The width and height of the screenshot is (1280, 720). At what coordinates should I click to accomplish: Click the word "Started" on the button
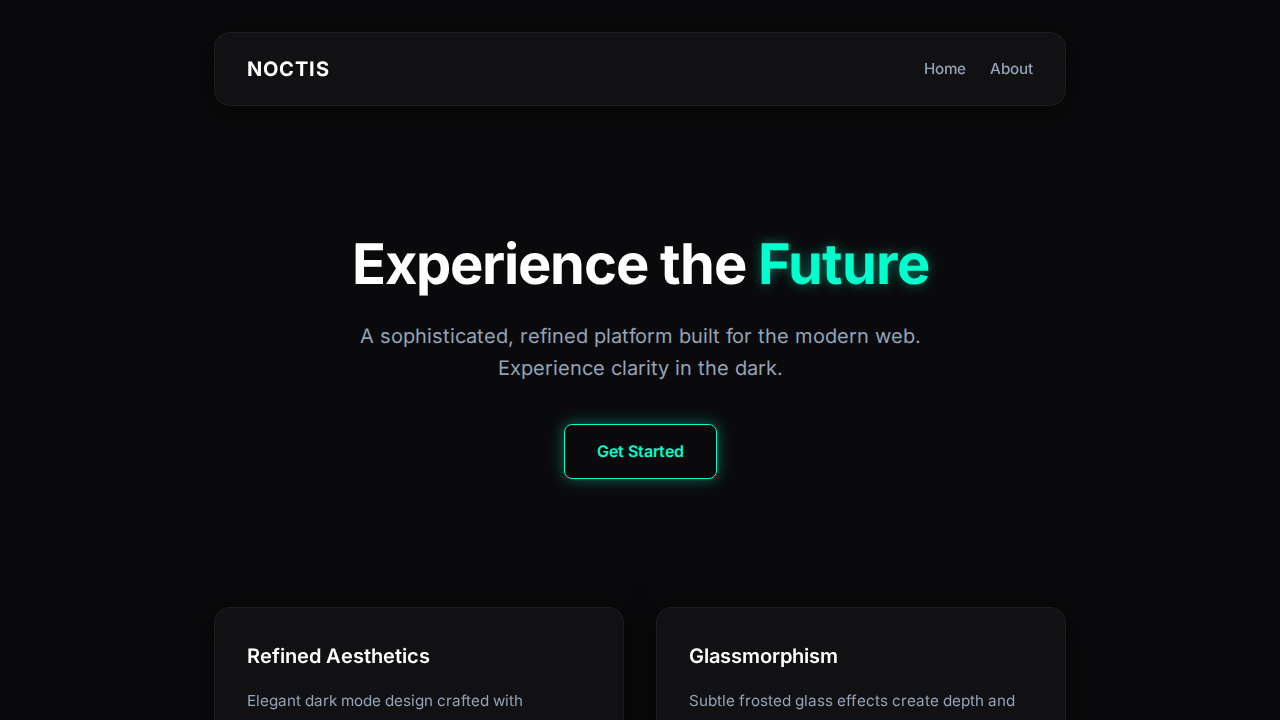[656, 452]
